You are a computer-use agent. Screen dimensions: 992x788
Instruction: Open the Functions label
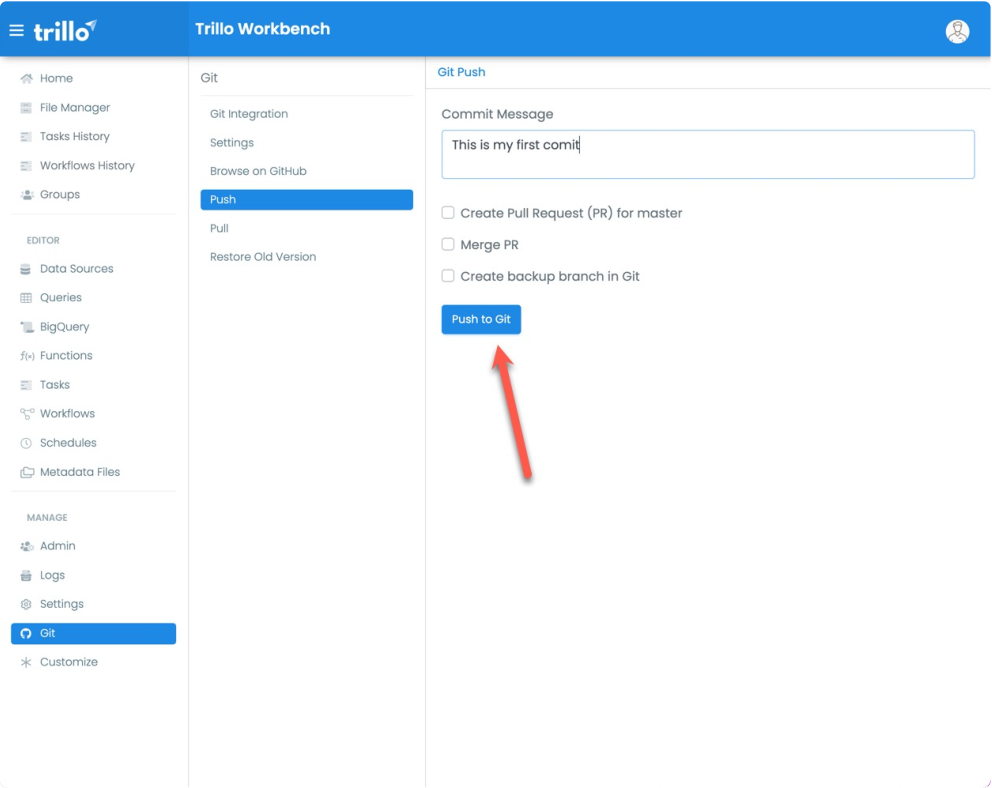pos(66,355)
